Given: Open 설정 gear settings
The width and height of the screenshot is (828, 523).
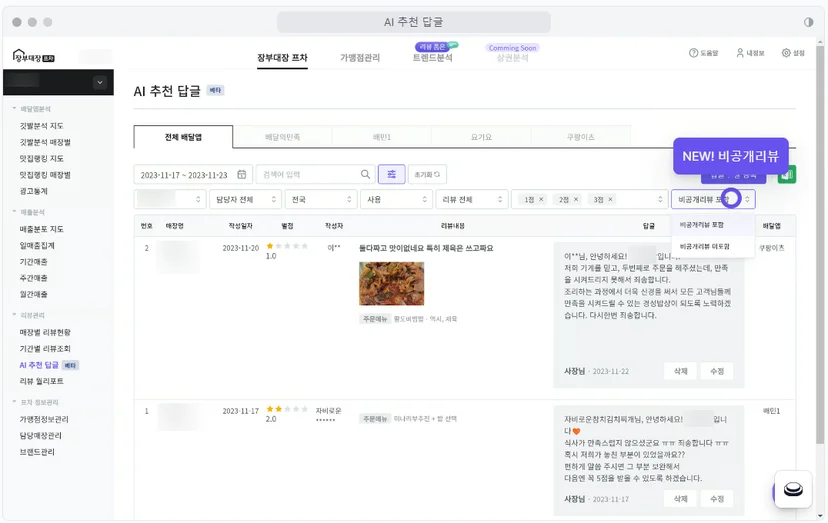Looking at the screenshot, I should tap(786, 53).
